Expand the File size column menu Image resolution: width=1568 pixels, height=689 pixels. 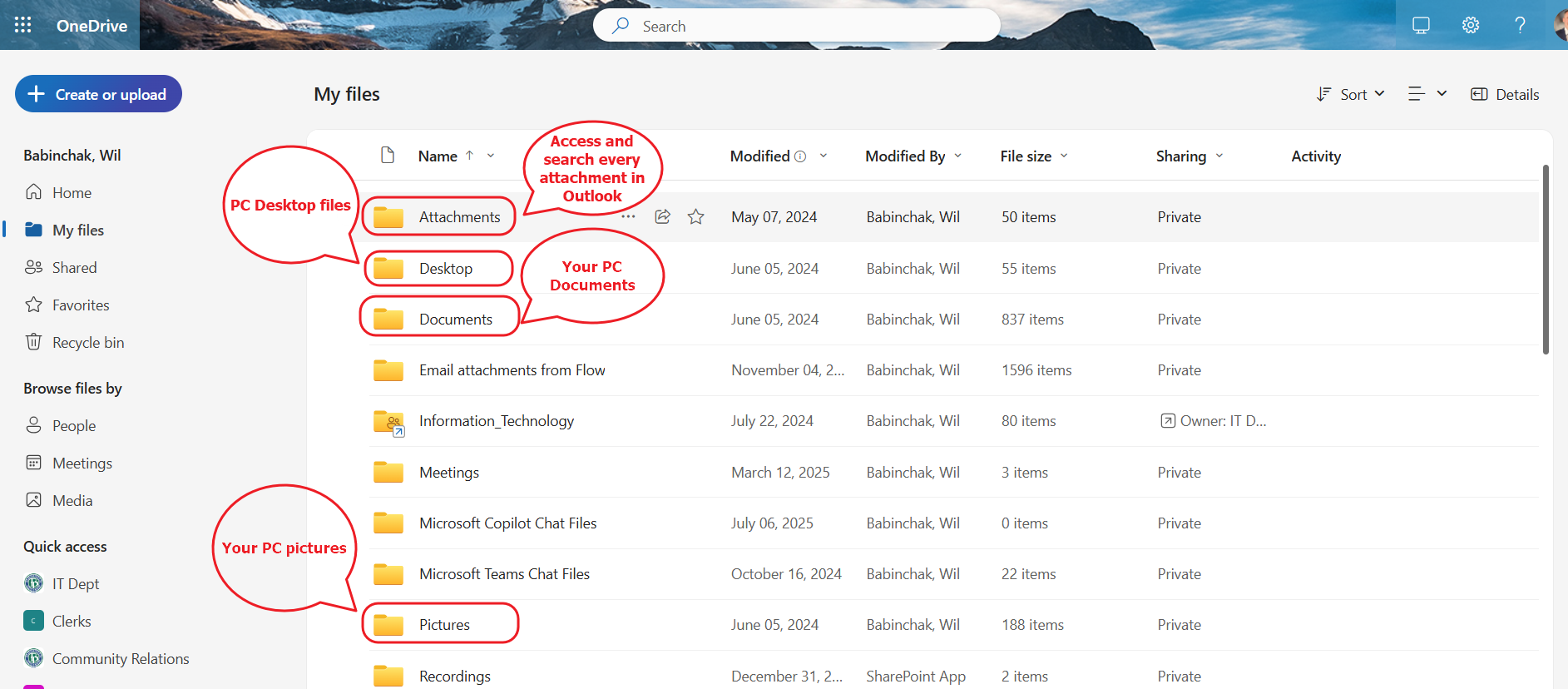[x=1064, y=156]
